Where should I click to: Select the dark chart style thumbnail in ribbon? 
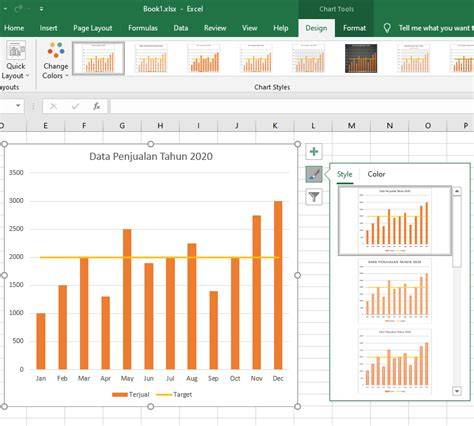click(x=361, y=58)
